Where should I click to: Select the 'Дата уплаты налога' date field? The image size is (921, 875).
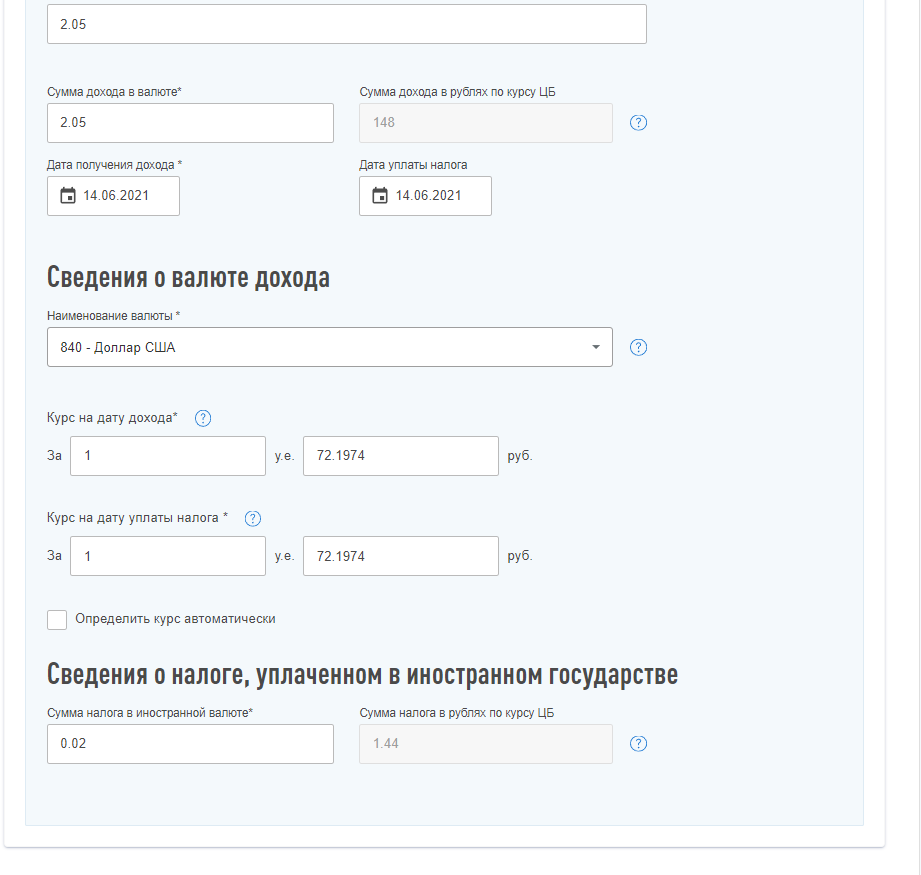pyautogui.click(x=437, y=196)
